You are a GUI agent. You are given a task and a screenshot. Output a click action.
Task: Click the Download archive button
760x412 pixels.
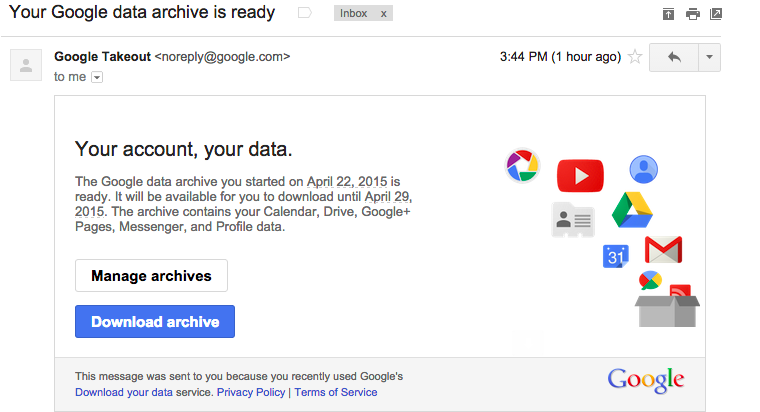click(155, 321)
